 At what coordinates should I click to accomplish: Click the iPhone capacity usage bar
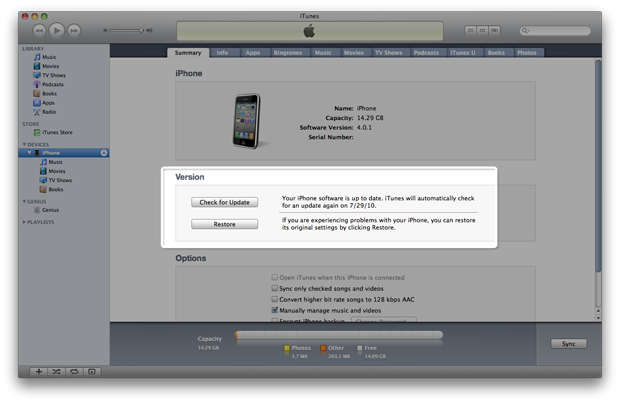[339, 335]
